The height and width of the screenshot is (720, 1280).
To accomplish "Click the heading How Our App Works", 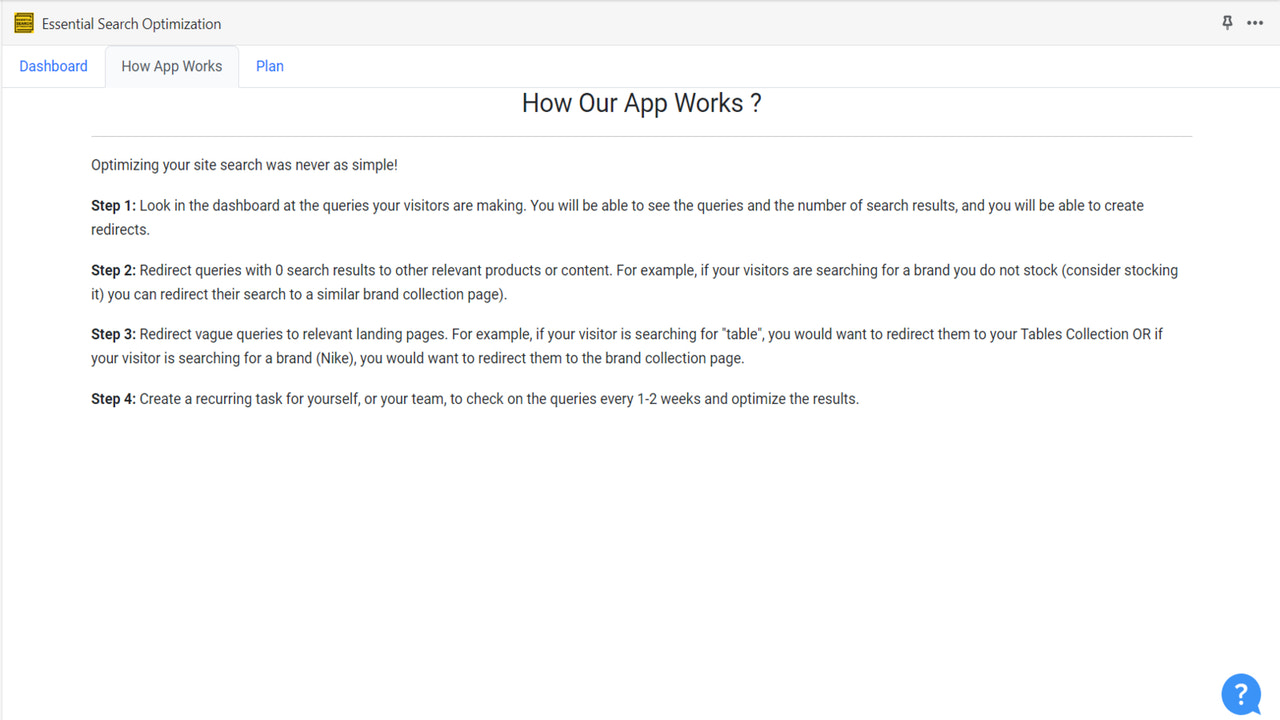I will (640, 103).
